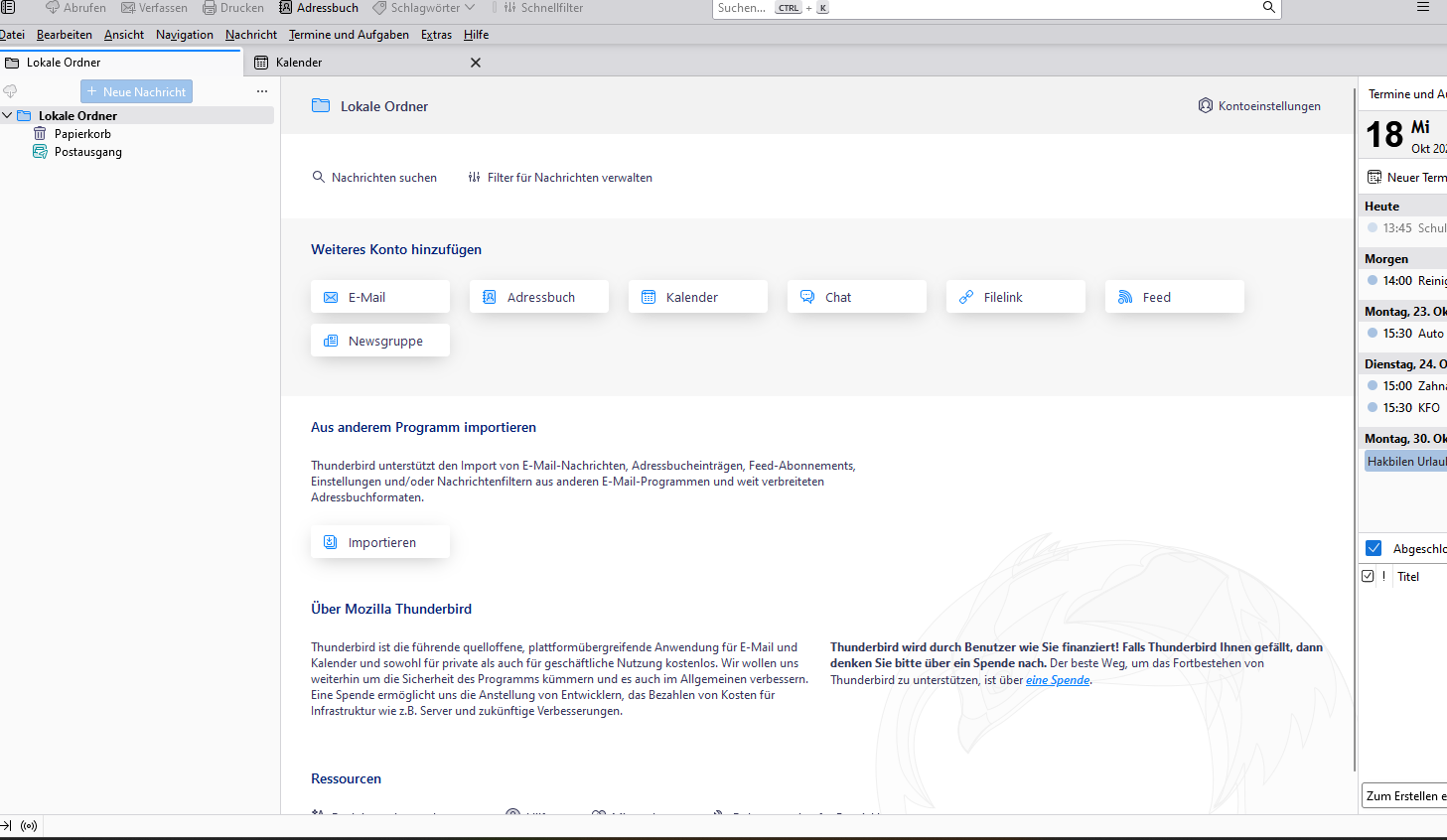Switch to the Lokale Ordner tab
This screenshot has width=1447, height=840.
[x=121, y=63]
